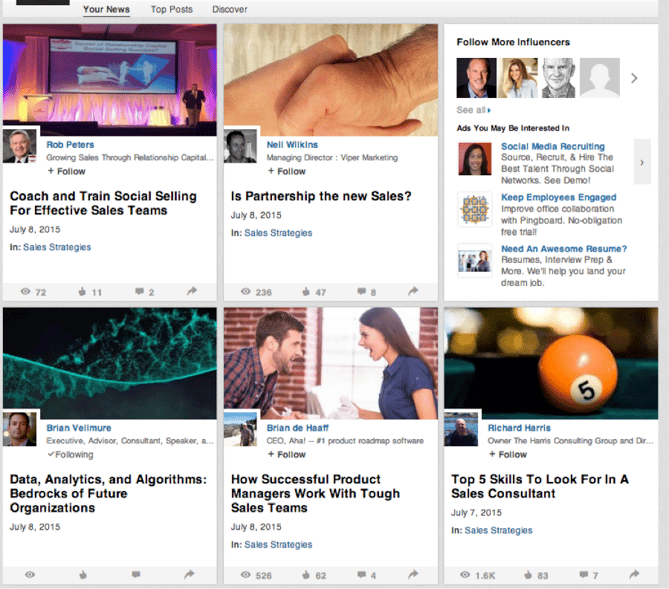Advance ads with the side arrow
The width and height of the screenshot is (669, 589).
click(x=642, y=162)
